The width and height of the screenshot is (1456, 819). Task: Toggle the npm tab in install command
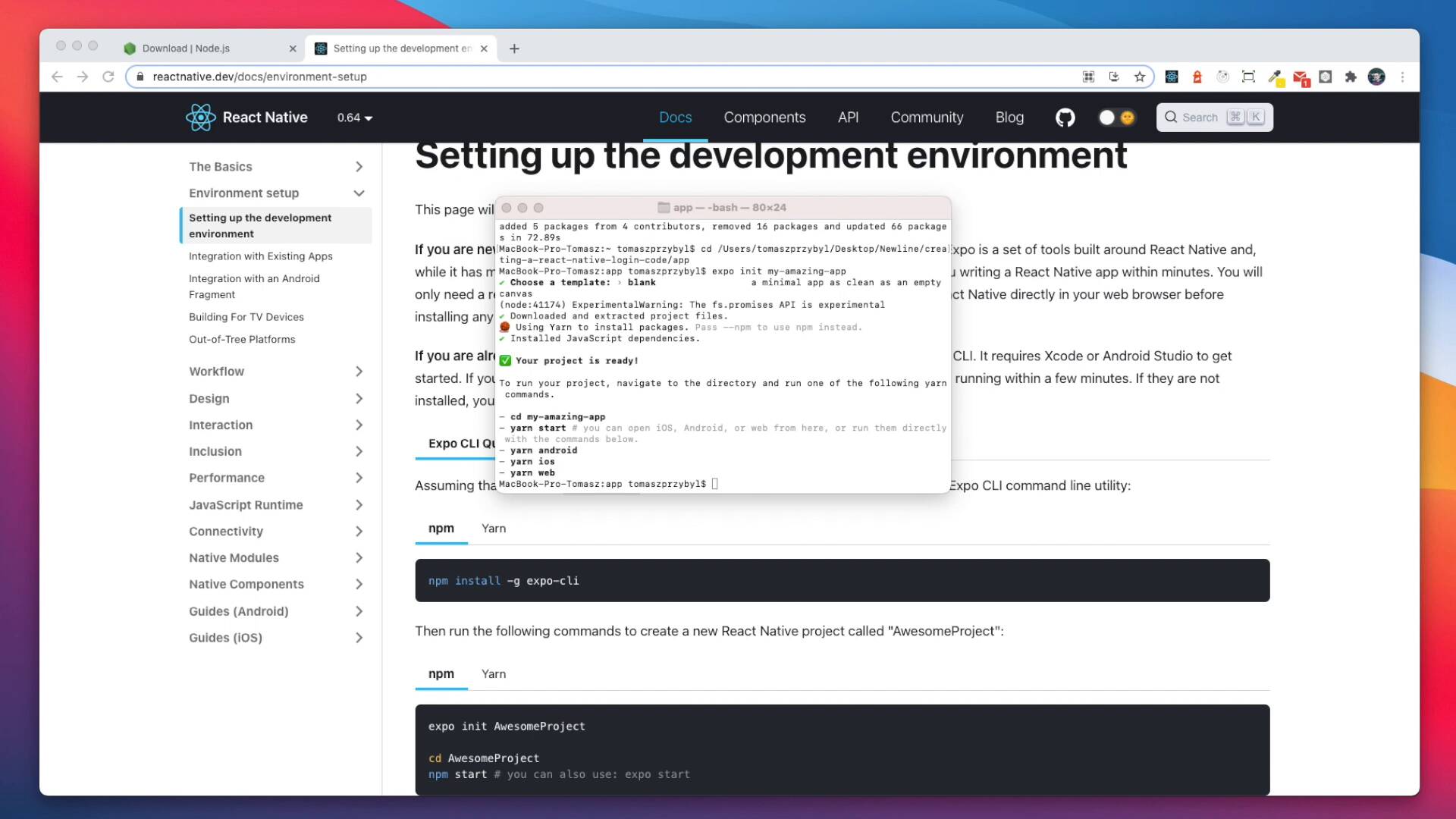pos(441,527)
